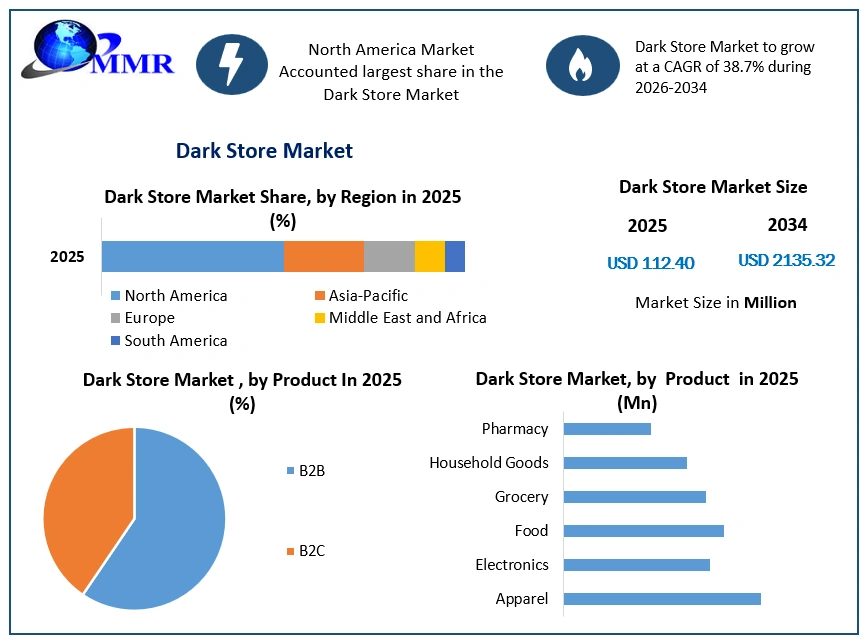The image size is (865, 641).
Task: Select the Middle East and Africa swatch
Action: [x=319, y=318]
